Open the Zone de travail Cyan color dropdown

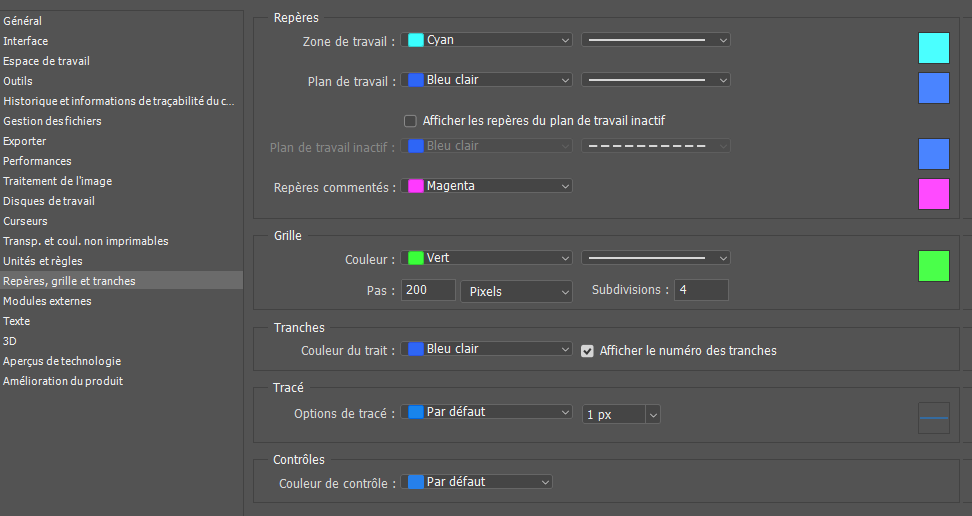pyautogui.click(x=487, y=40)
